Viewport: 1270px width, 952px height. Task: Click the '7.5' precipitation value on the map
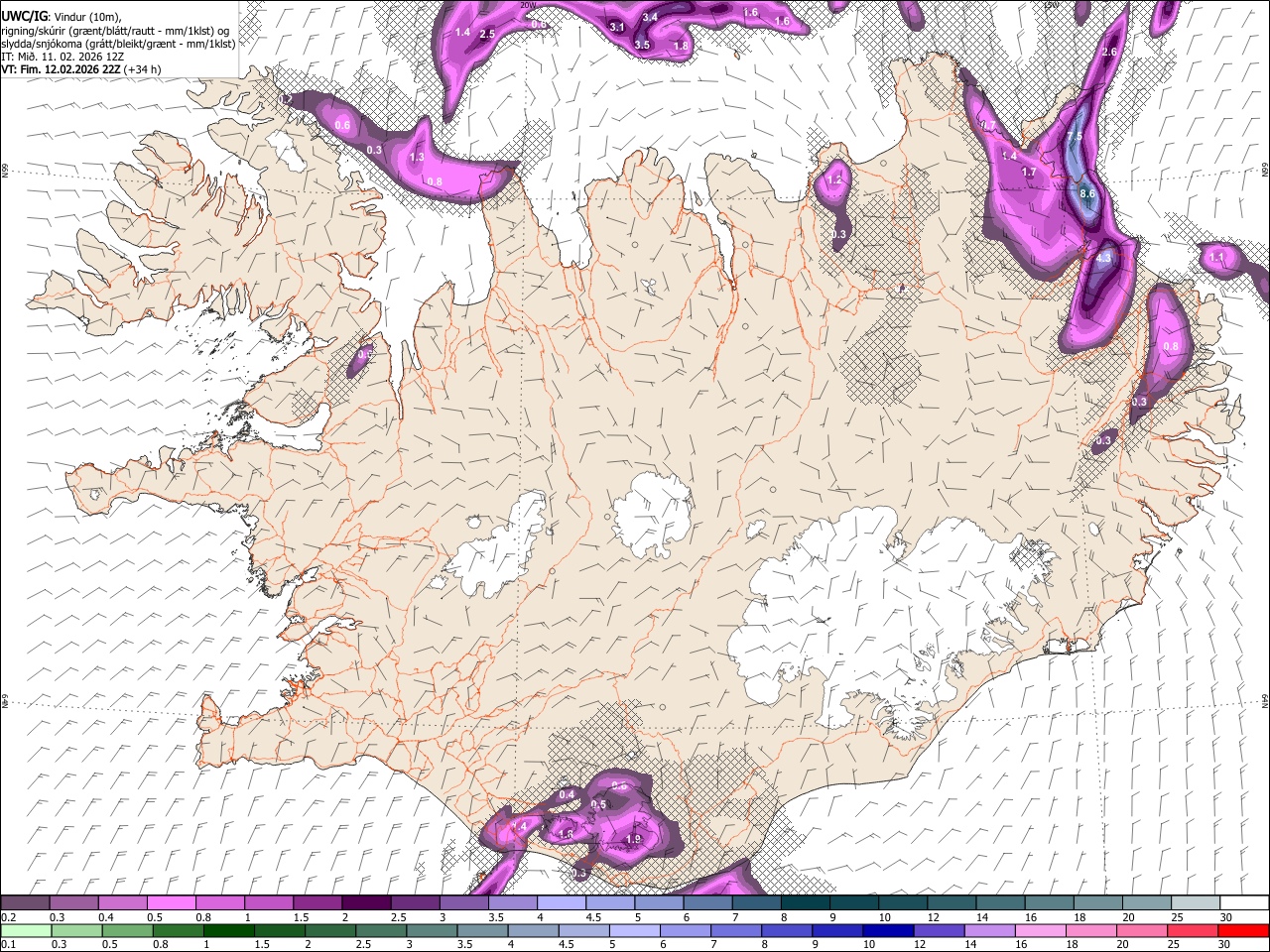click(x=1075, y=138)
